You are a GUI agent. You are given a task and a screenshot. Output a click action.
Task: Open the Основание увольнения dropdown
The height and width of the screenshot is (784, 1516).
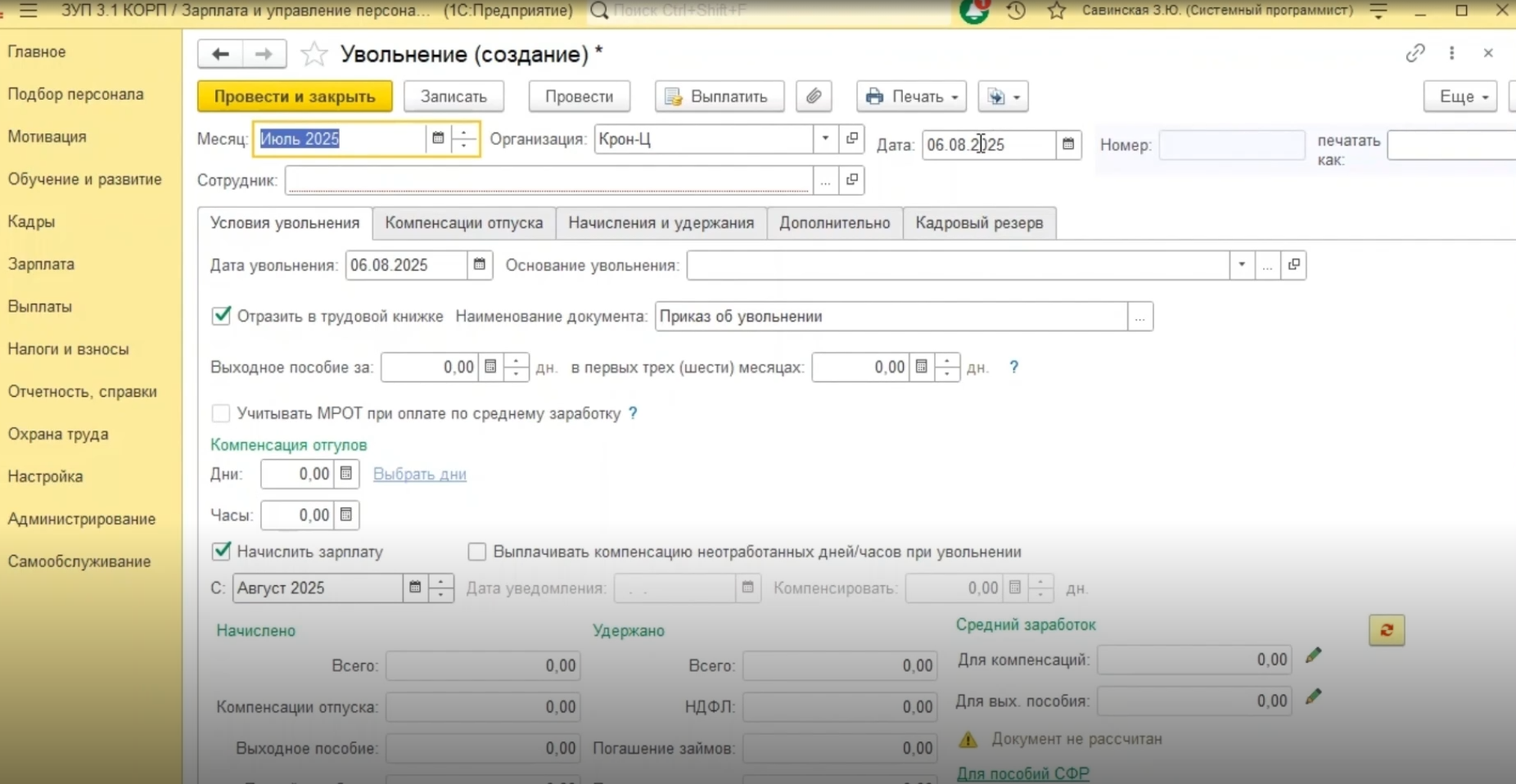[x=1241, y=265]
